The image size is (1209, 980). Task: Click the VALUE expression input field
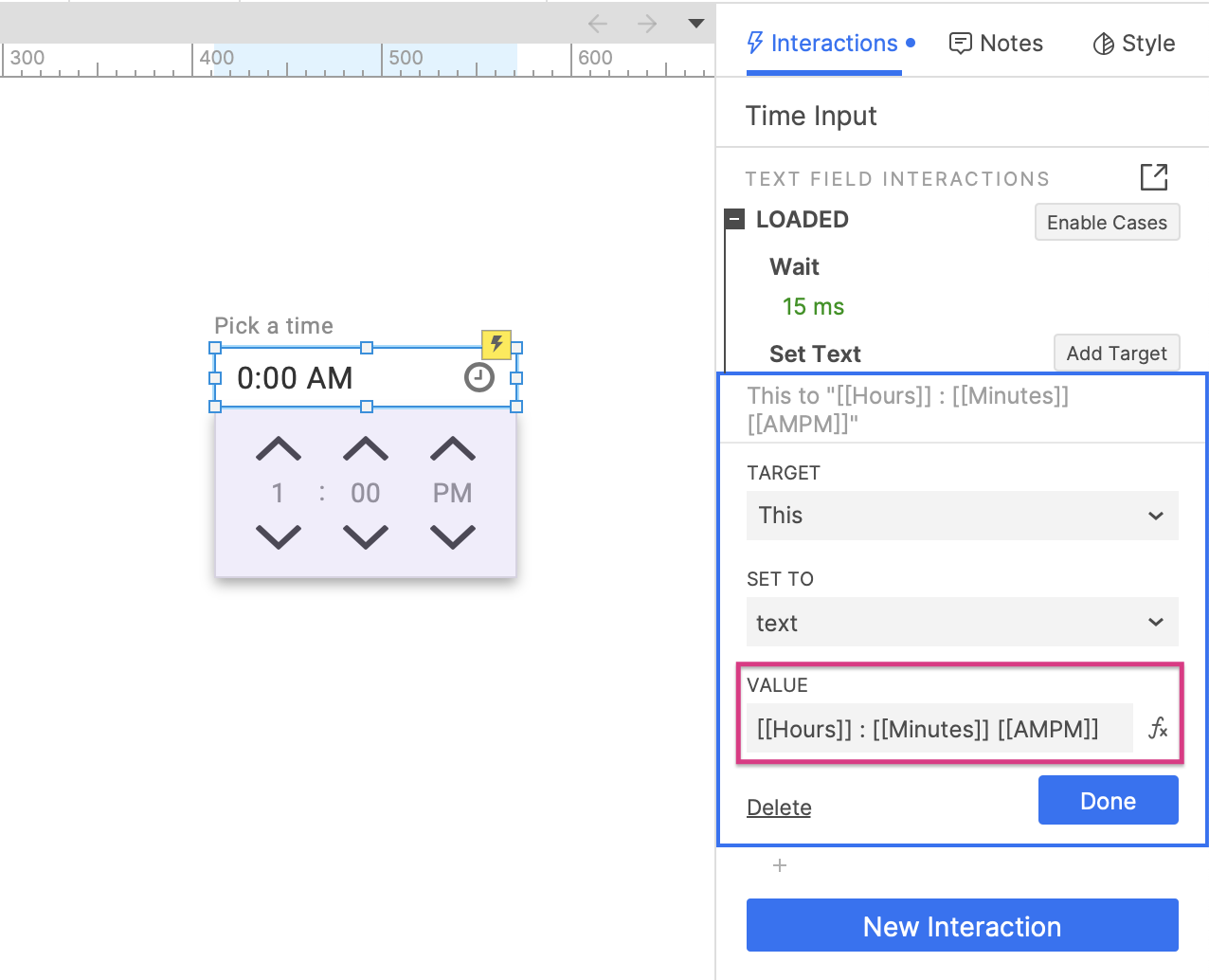[x=940, y=729]
